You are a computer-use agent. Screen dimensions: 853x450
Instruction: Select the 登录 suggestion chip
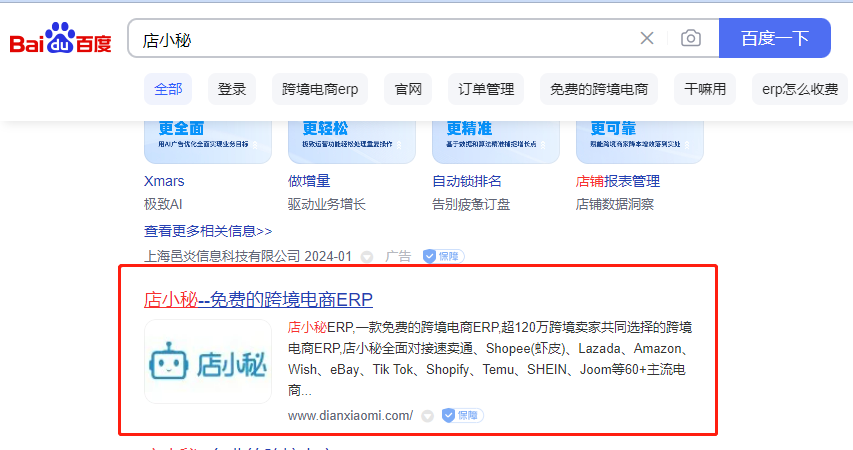(x=232, y=89)
